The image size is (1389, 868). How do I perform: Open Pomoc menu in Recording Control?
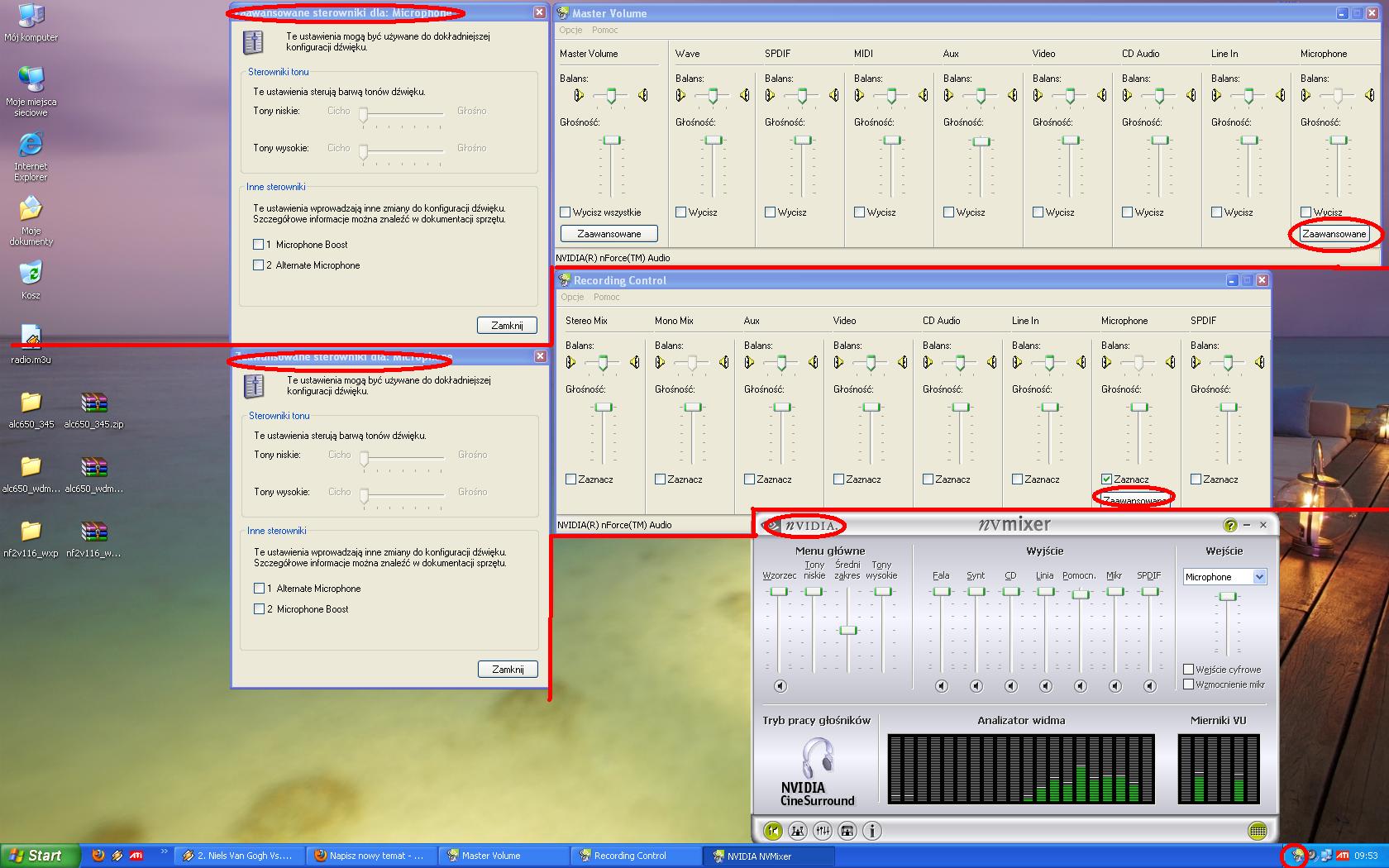[606, 297]
